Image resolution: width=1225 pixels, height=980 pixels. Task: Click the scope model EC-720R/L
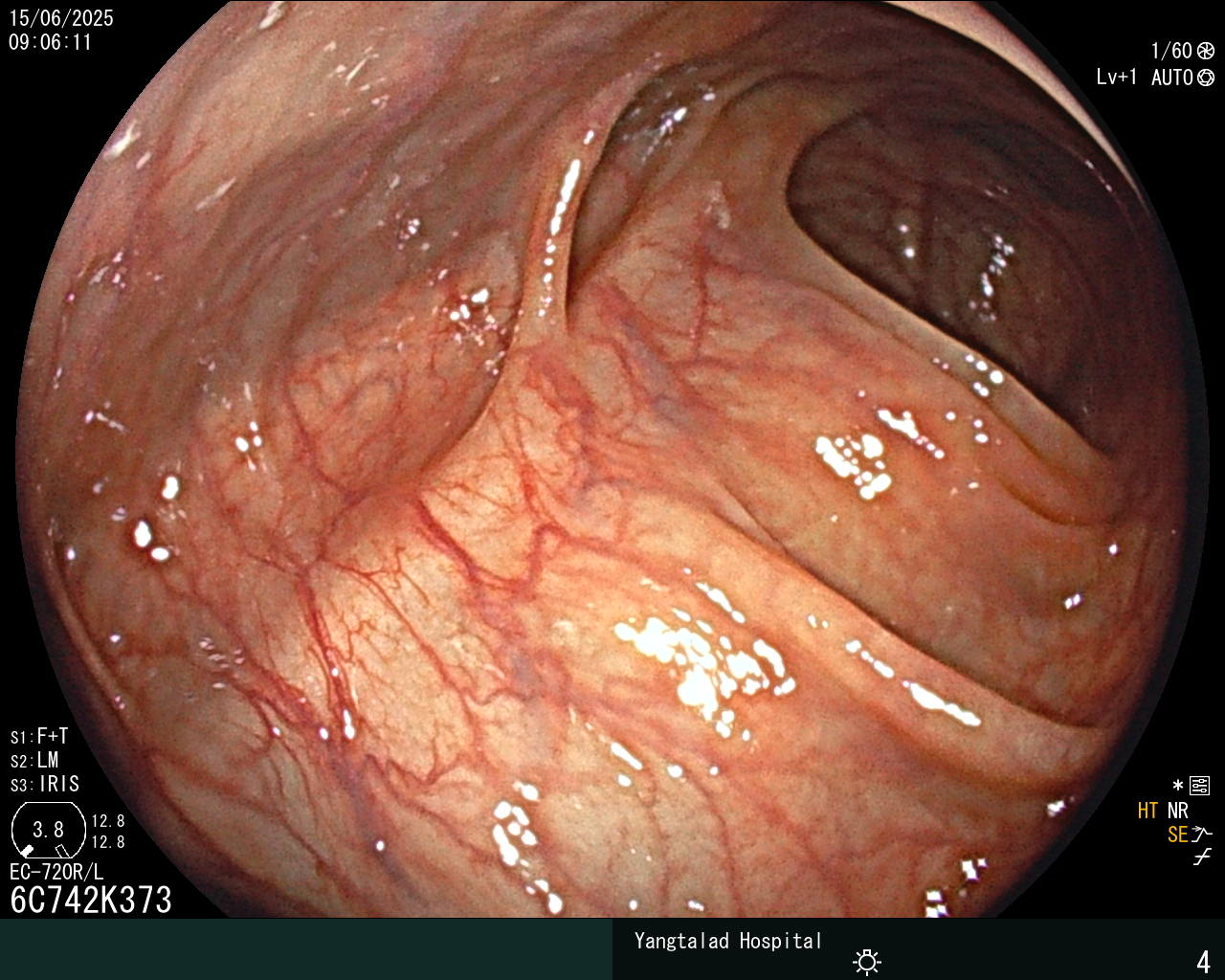coord(56,872)
